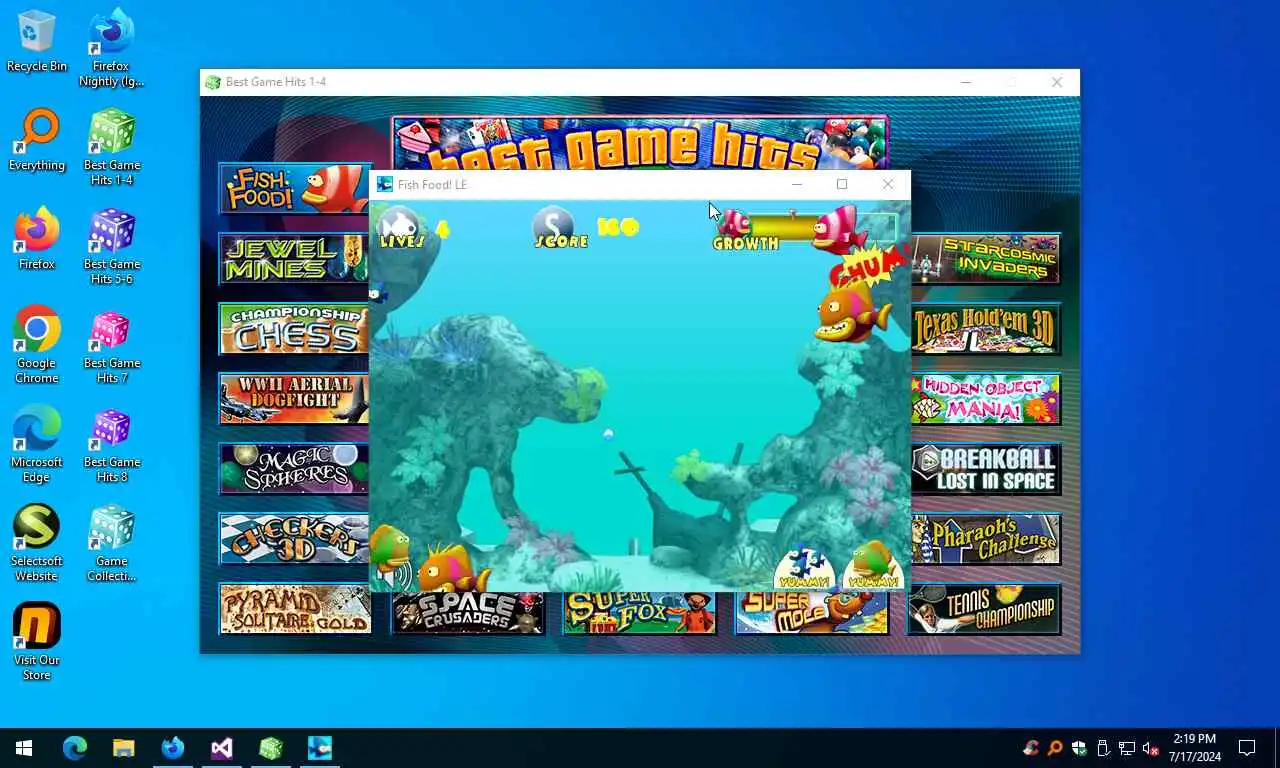
Task: Switch to Fish Food taskbar button
Action: (x=320, y=748)
